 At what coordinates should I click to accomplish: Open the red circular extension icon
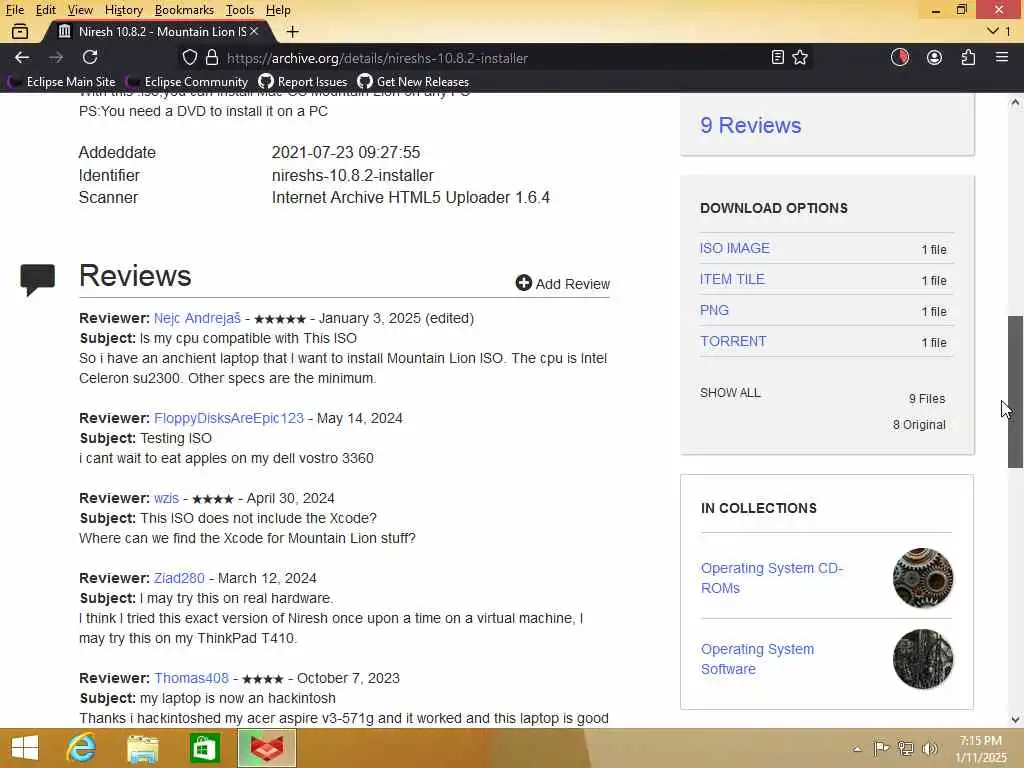(900, 57)
